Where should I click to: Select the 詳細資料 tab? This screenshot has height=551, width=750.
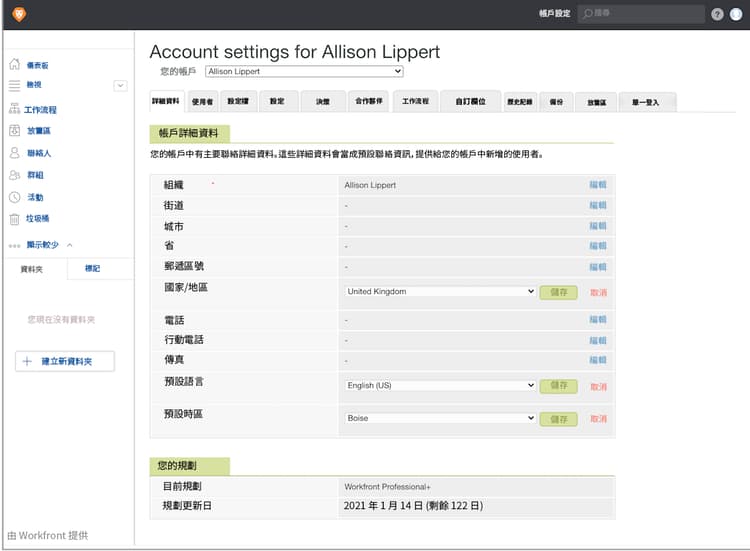click(166, 101)
